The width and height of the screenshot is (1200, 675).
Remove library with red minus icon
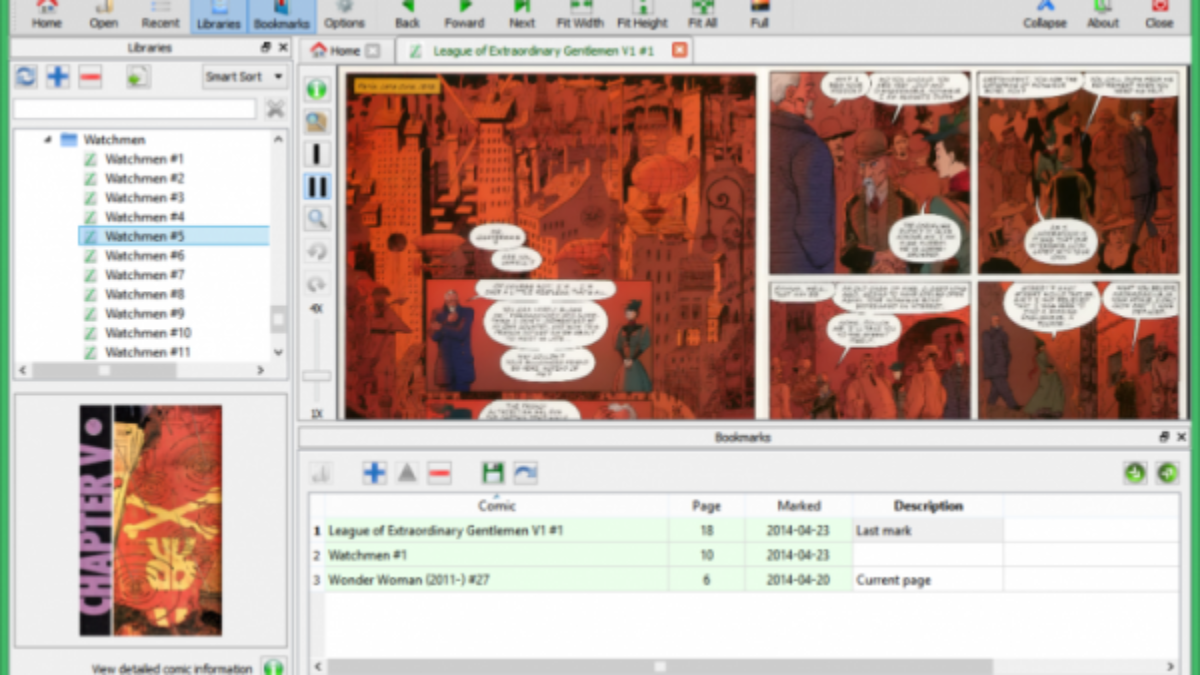point(90,76)
